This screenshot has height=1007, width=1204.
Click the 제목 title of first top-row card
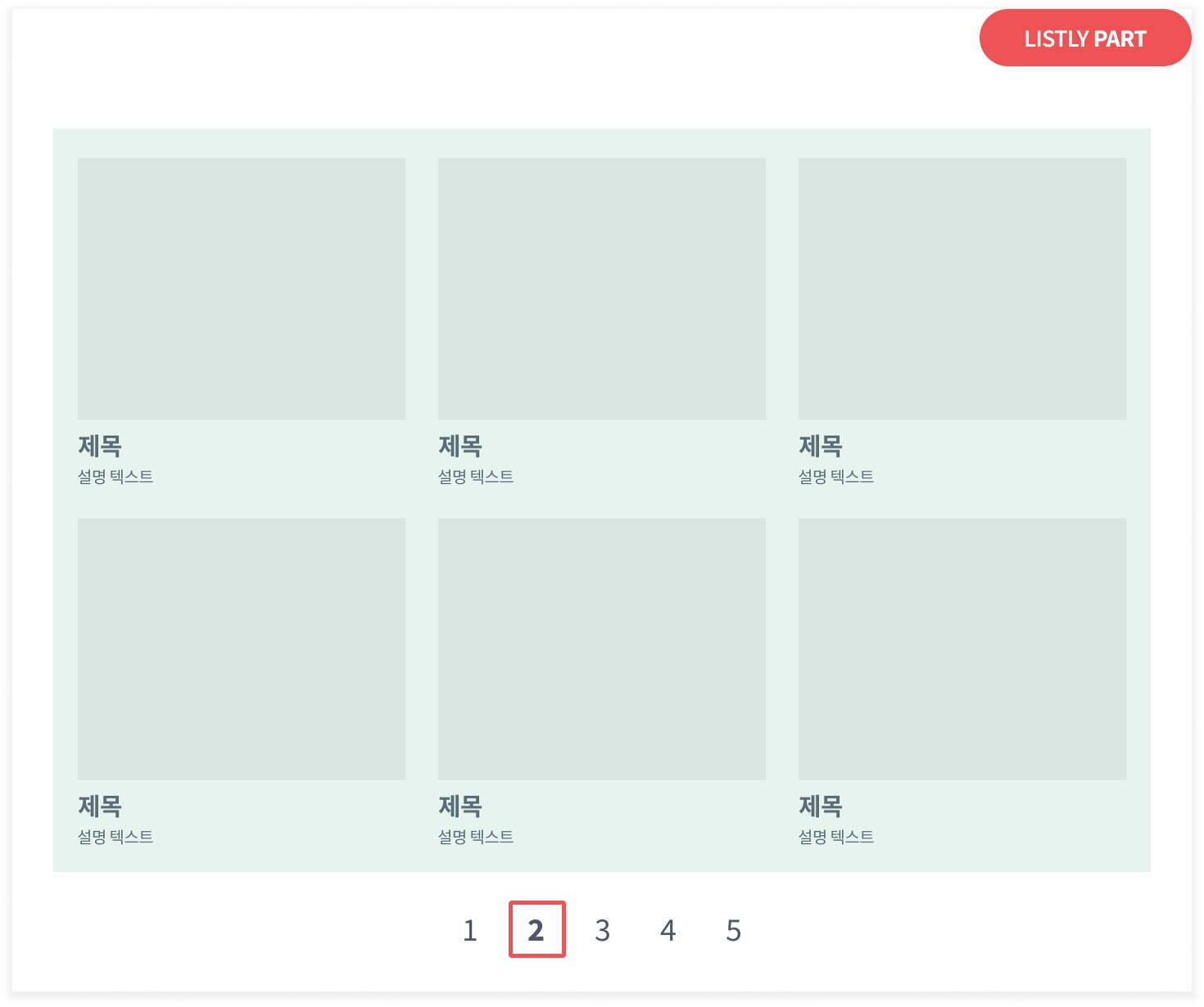pos(100,446)
